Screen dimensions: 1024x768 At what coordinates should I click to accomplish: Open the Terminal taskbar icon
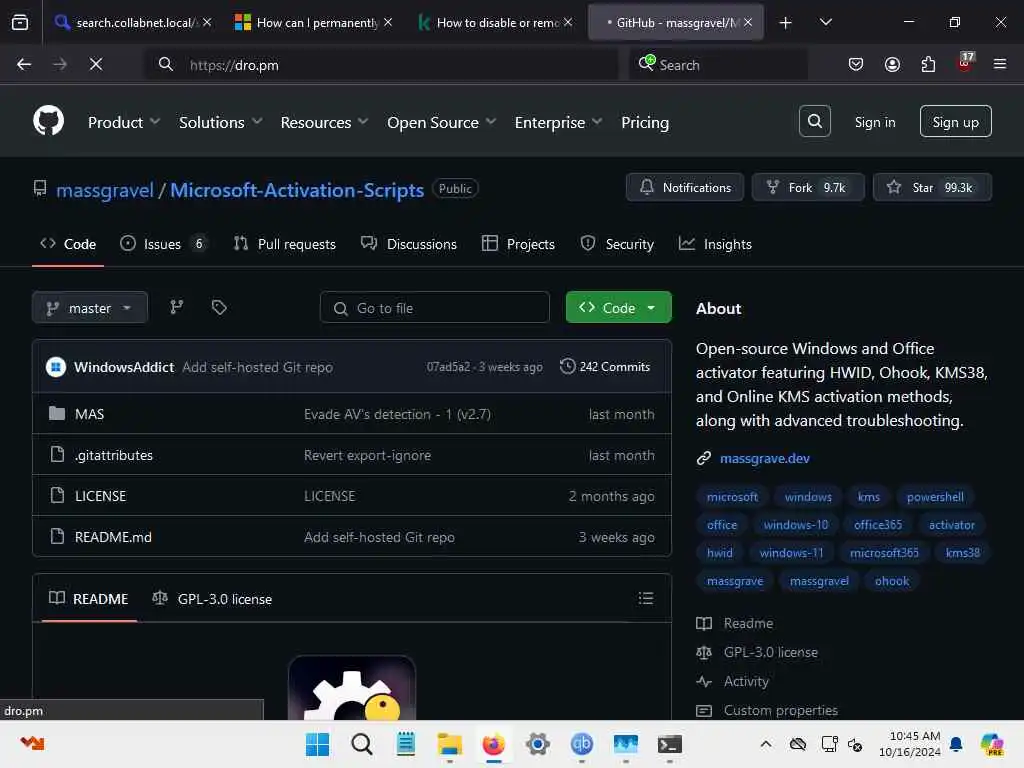tap(669, 744)
